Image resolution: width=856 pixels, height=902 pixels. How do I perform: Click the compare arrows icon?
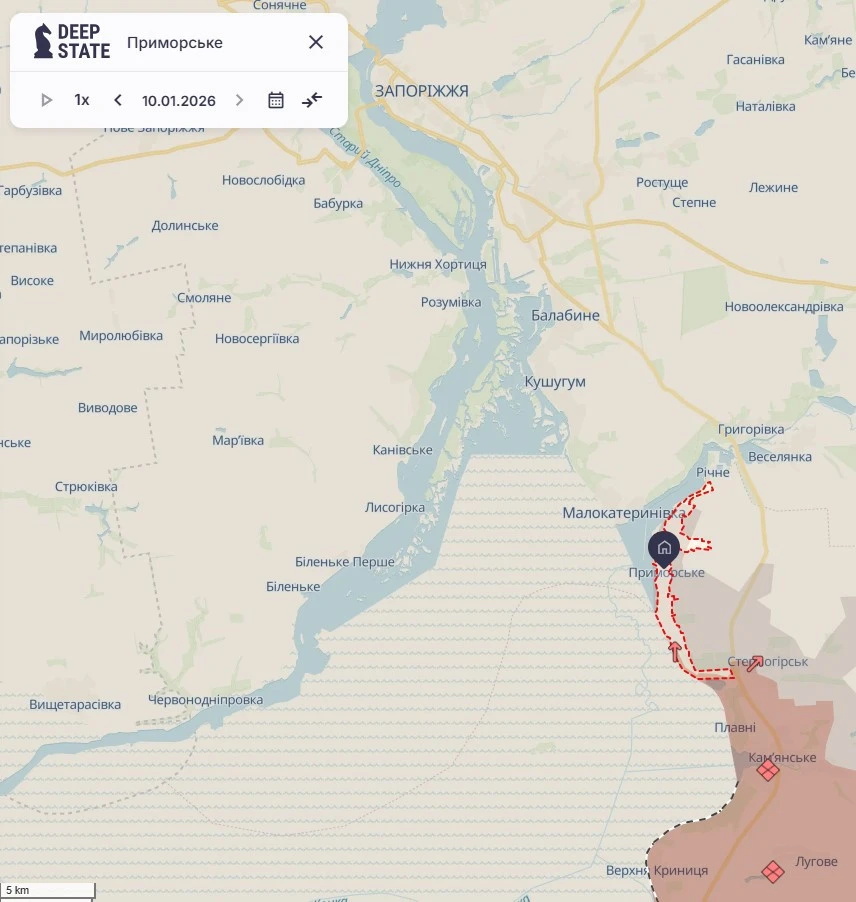(312, 100)
